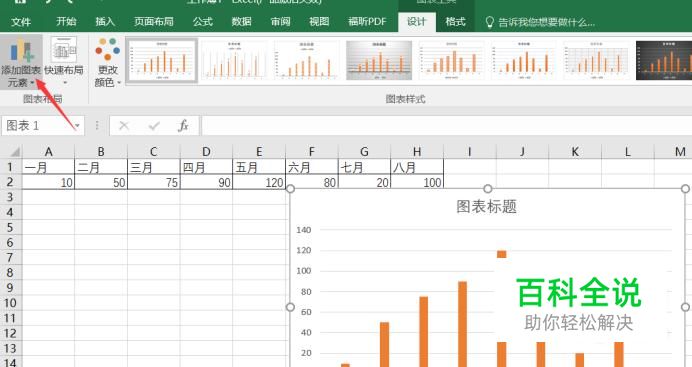692x367 pixels.
Task: Select the seventh gridded chart style thumbnail
Action: point(596,60)
